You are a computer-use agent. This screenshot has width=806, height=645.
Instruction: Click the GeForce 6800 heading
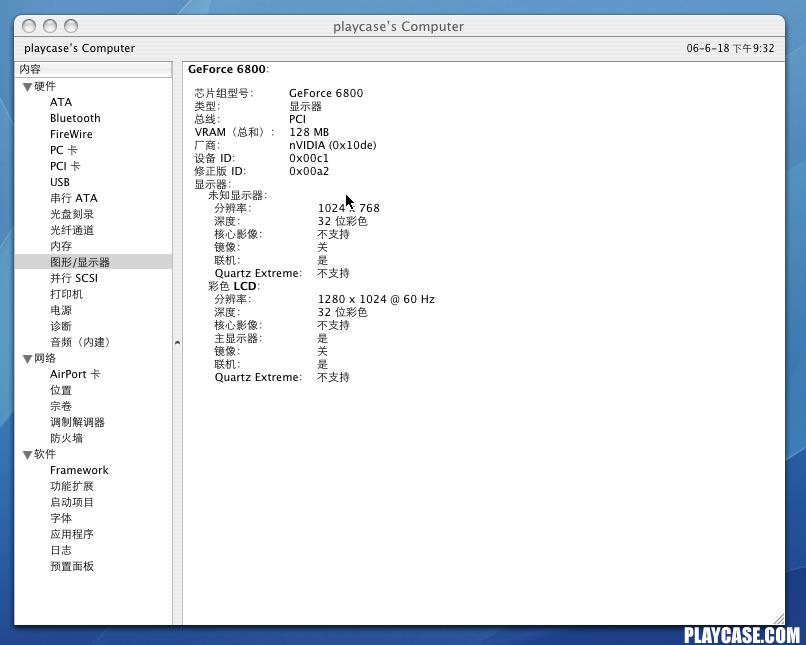[228, 69]
